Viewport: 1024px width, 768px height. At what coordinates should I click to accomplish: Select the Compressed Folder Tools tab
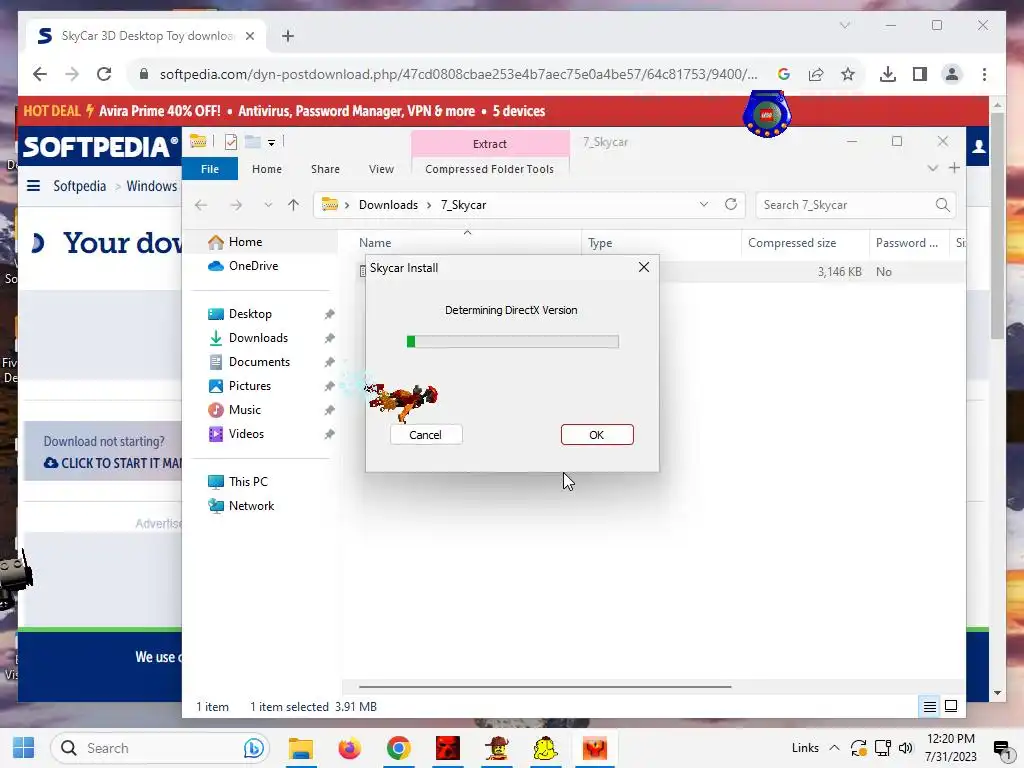click(490, 169)
